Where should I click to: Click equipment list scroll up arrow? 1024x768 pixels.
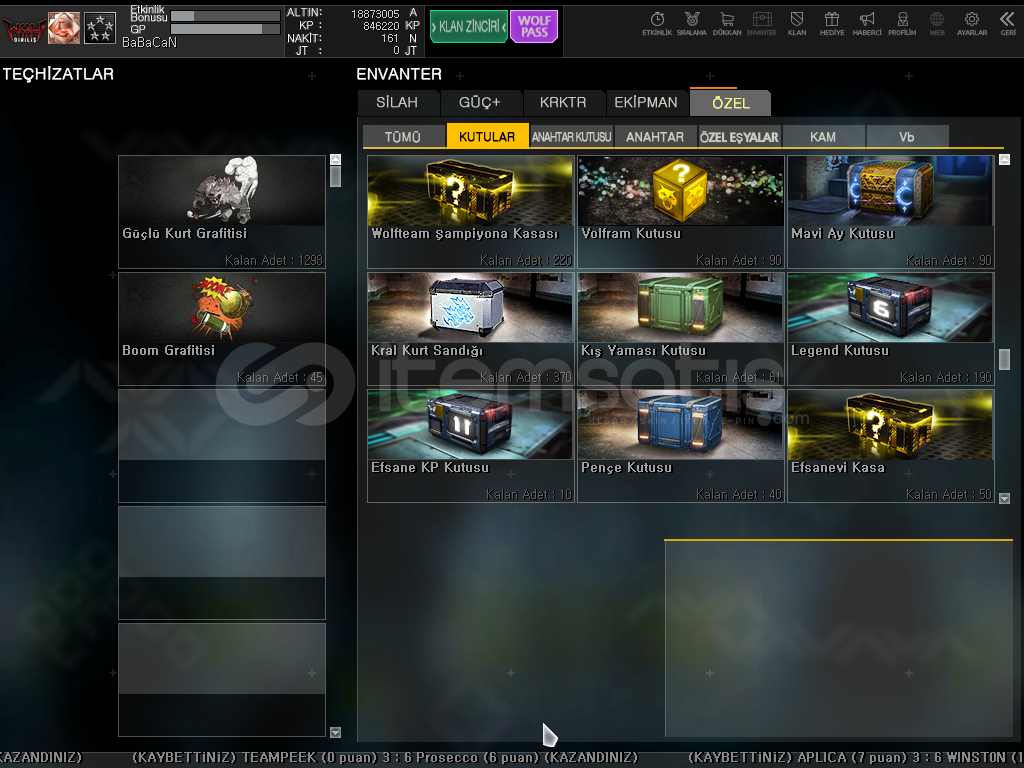pos(336,159)
